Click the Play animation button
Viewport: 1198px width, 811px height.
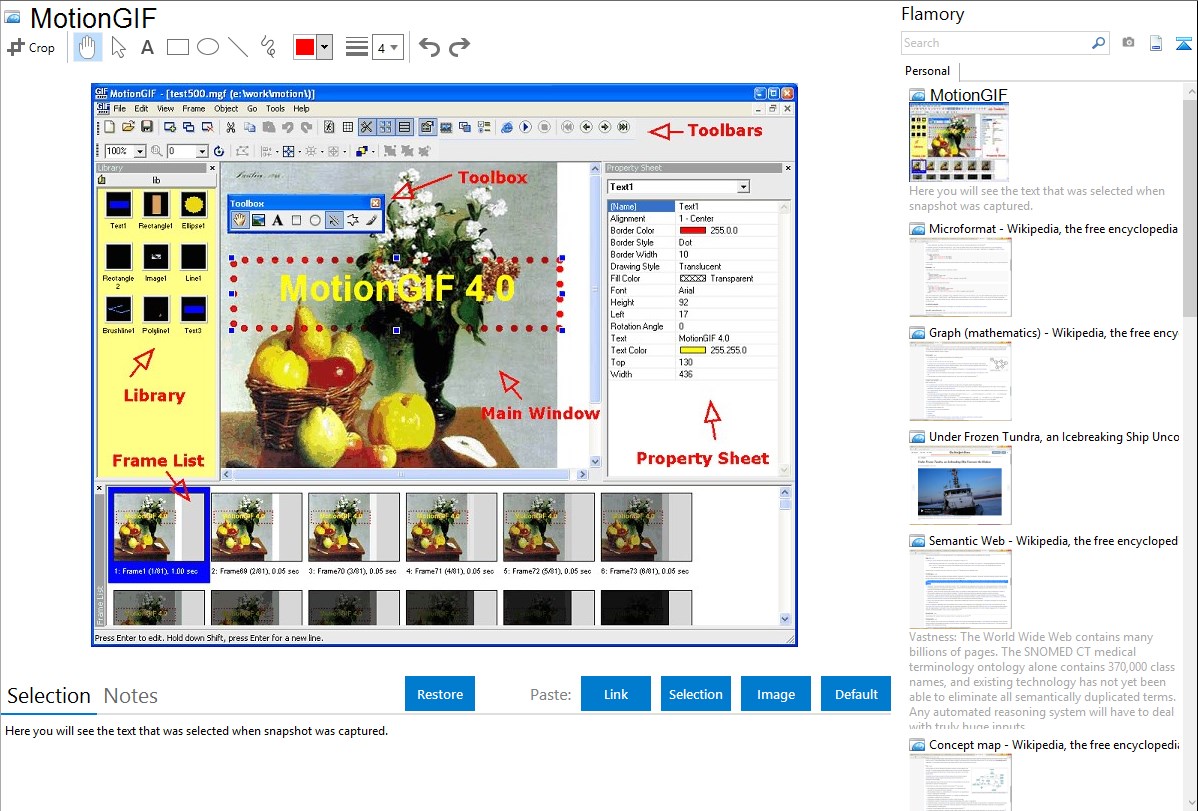pyautogui.click(x=525, y=127)
